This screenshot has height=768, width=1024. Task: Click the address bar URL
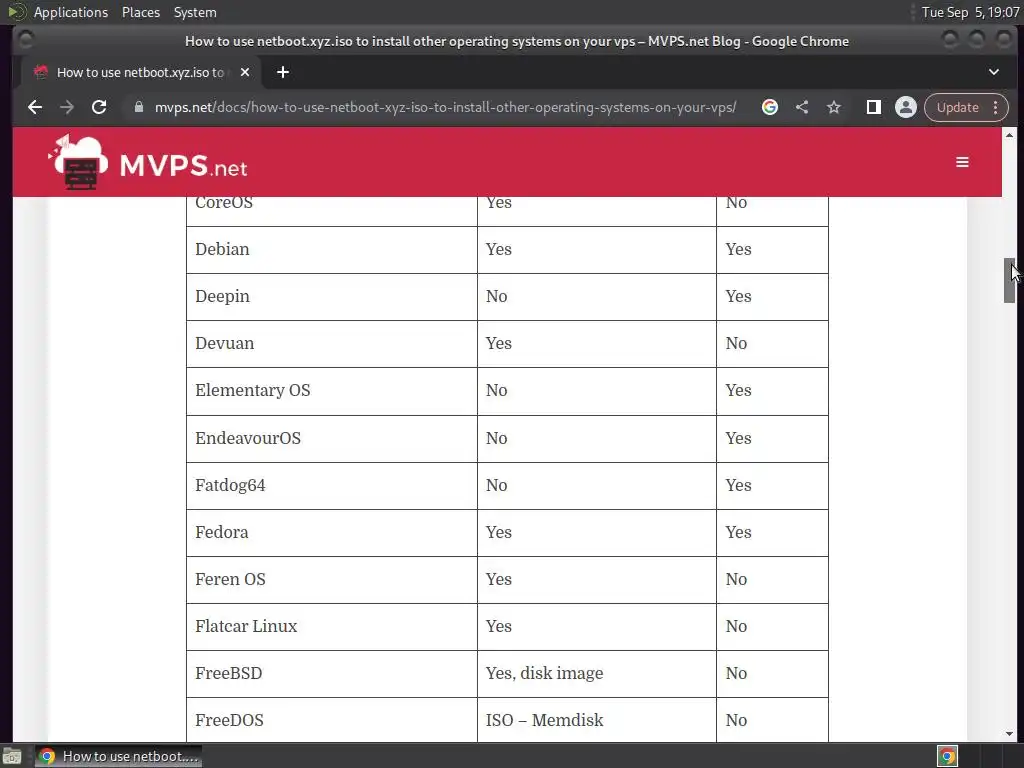click(x=445, y=107)
